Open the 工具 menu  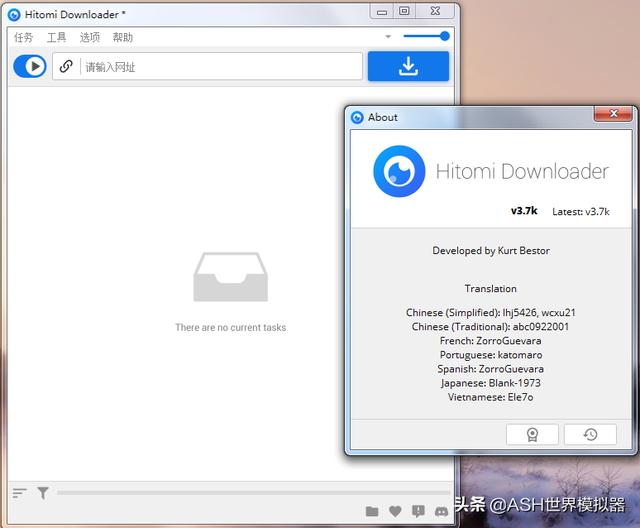click(x=56, y=38)
